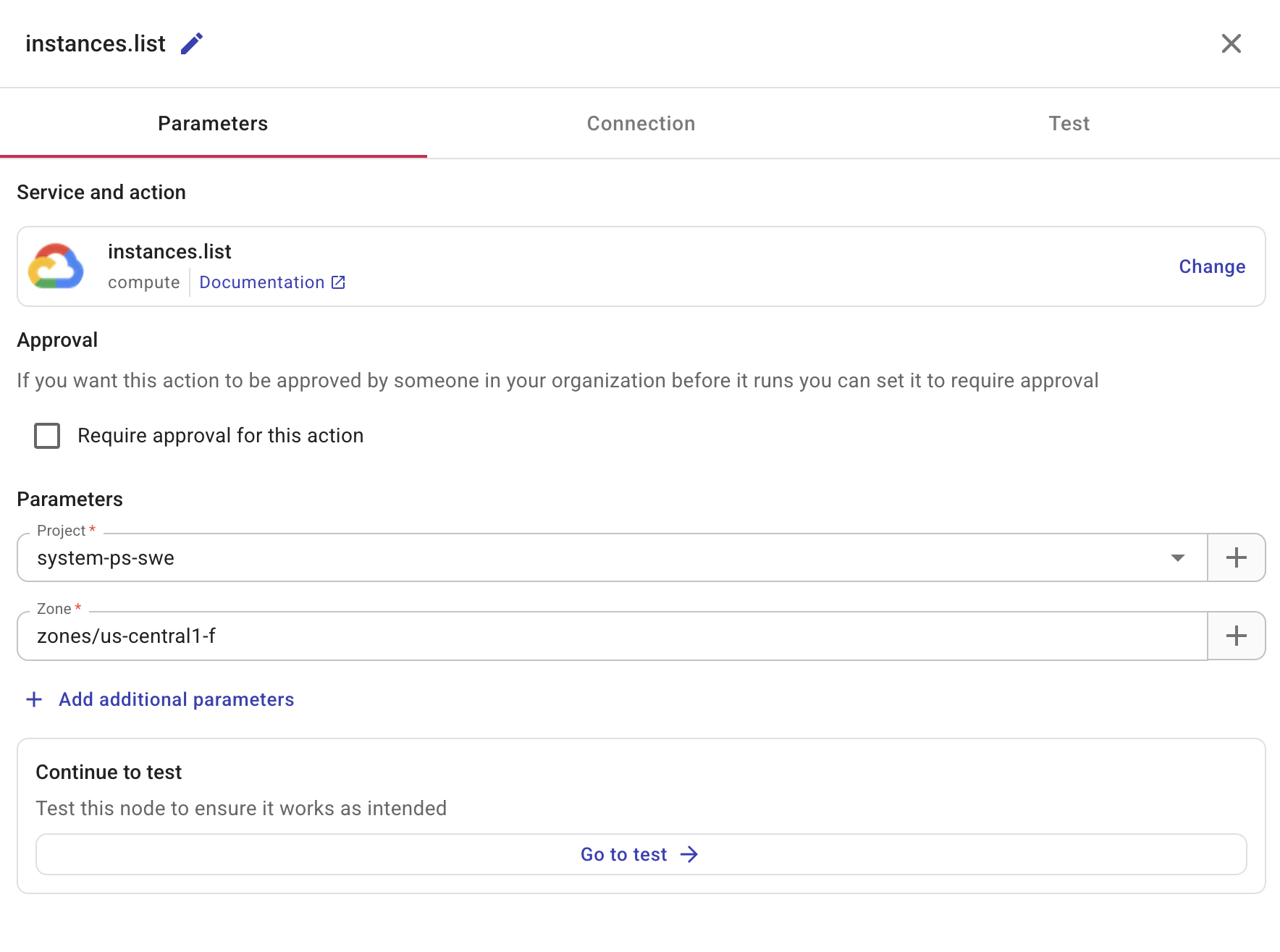Switch to the Test tab
The width and height of the screenshot is (1280, 952).
click(1069, 123)
